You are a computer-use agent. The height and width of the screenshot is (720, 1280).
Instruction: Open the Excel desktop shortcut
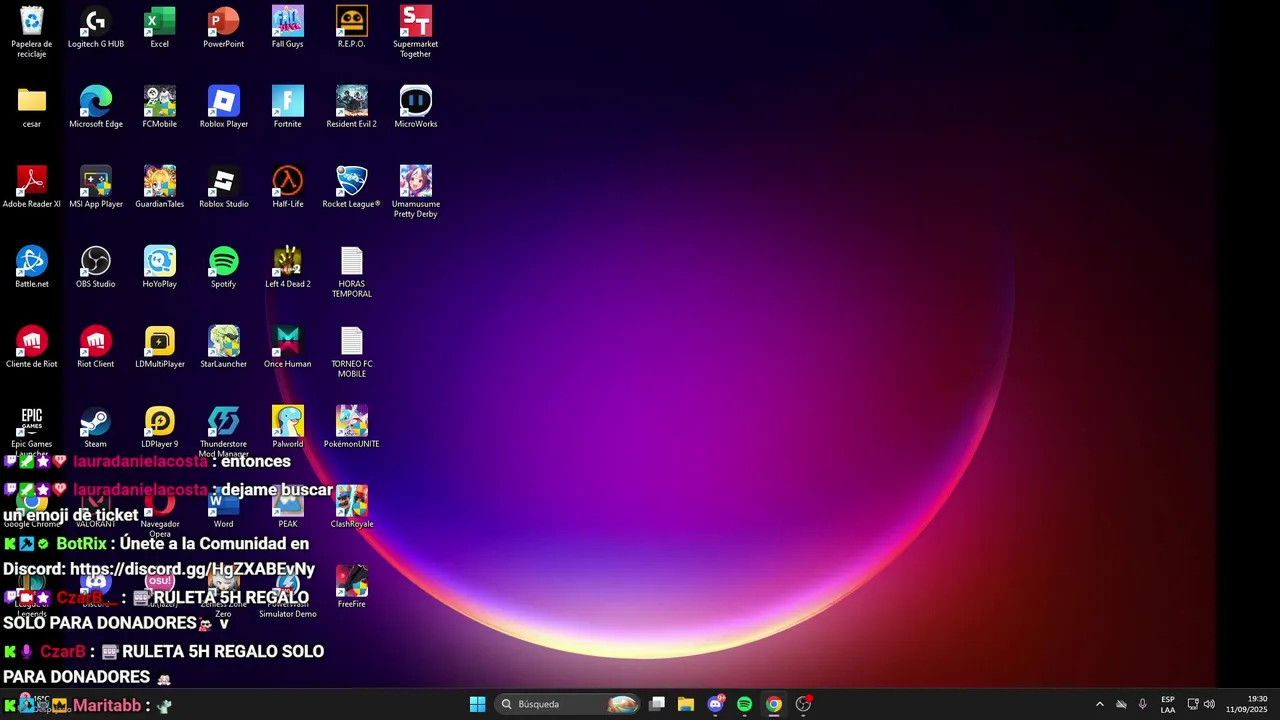(160, 28)
